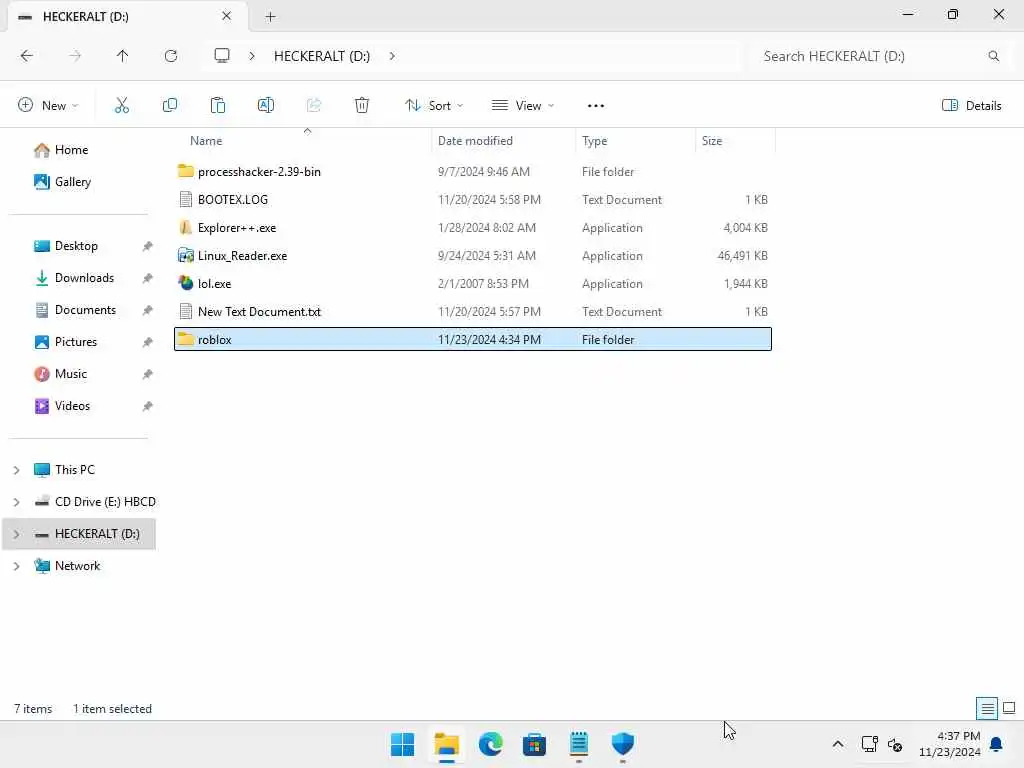
Task: Open the New dropdown menu
Action: tap(48, 105)
